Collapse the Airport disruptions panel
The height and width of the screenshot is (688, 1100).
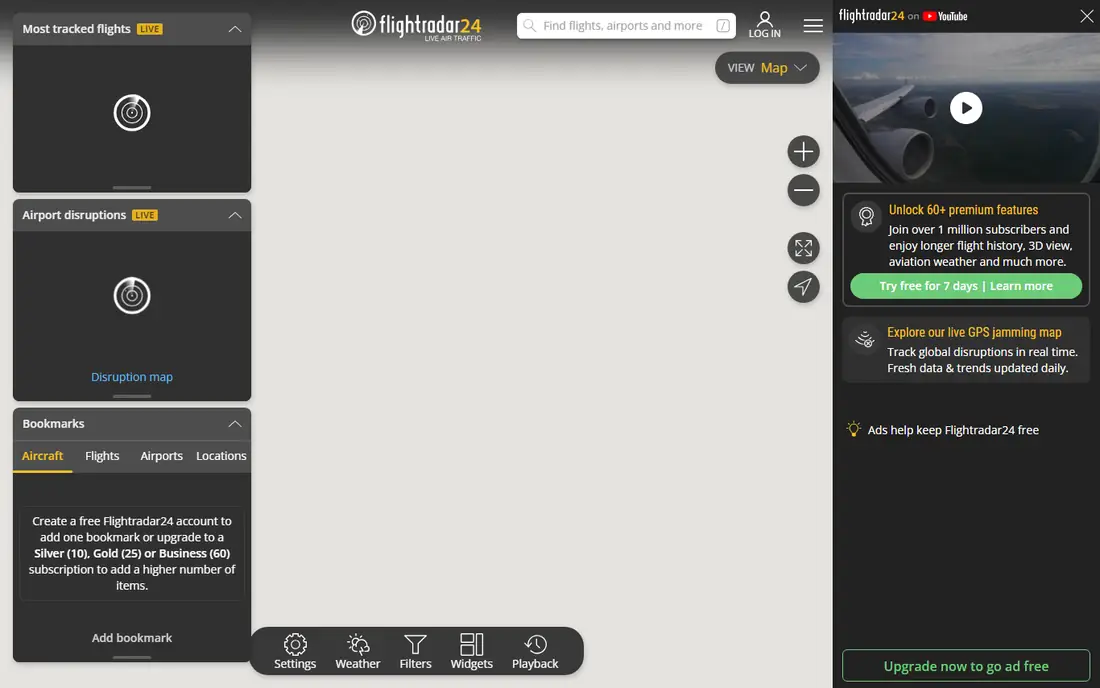235,215
